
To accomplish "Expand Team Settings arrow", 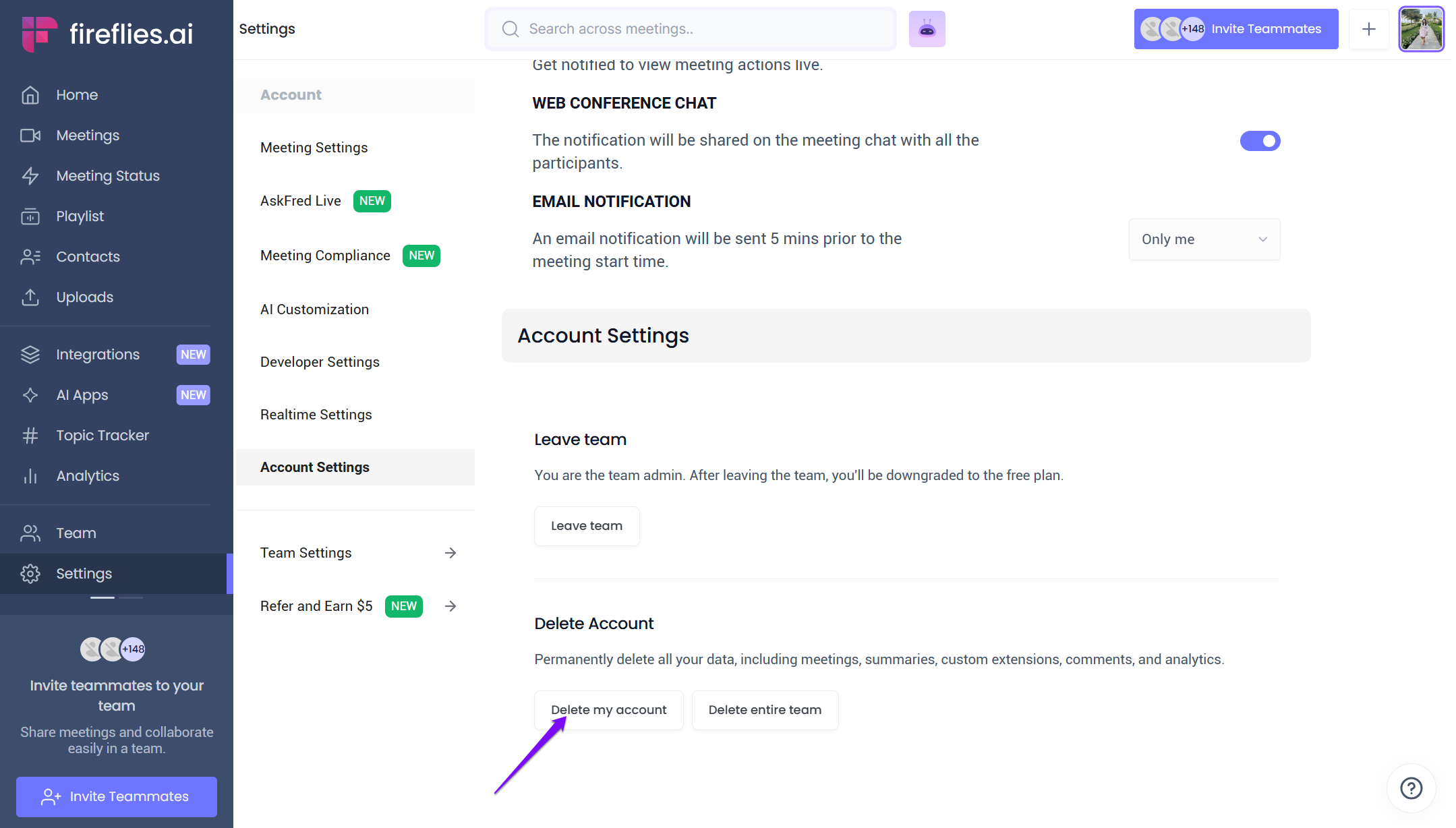I will click(450, 553).
